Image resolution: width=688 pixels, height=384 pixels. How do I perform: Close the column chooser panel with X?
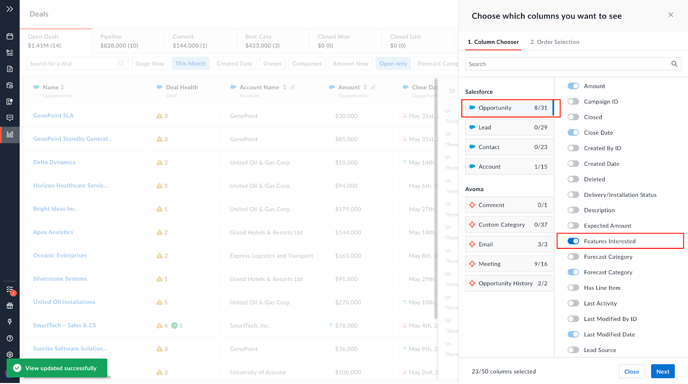point(670,15)
